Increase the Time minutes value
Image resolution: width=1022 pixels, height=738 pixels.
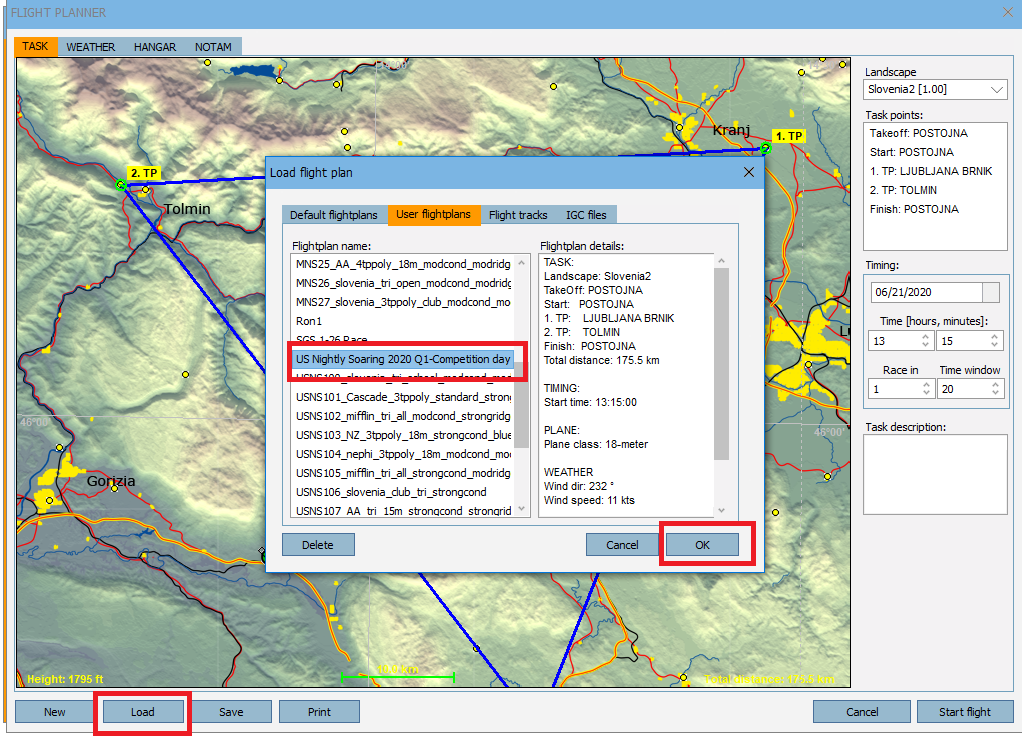click(994, 336)
